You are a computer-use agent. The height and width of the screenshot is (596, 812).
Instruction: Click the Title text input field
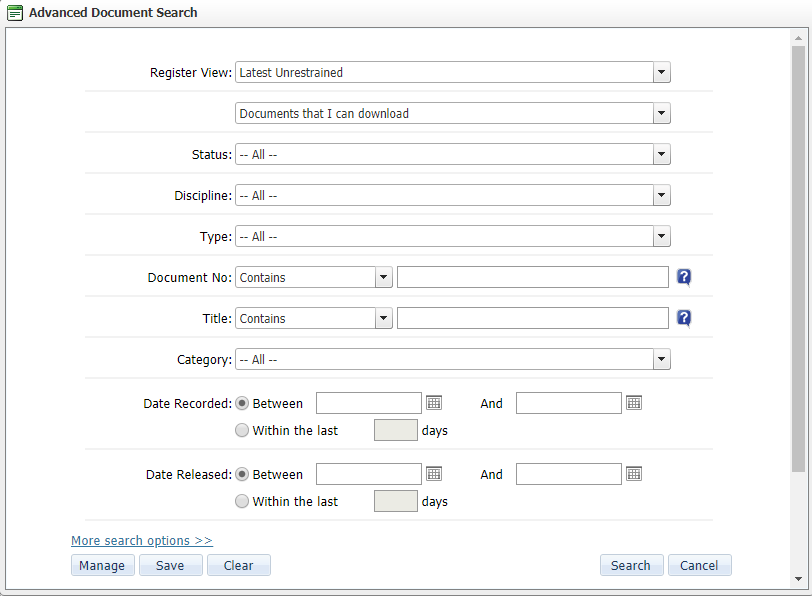533,318
